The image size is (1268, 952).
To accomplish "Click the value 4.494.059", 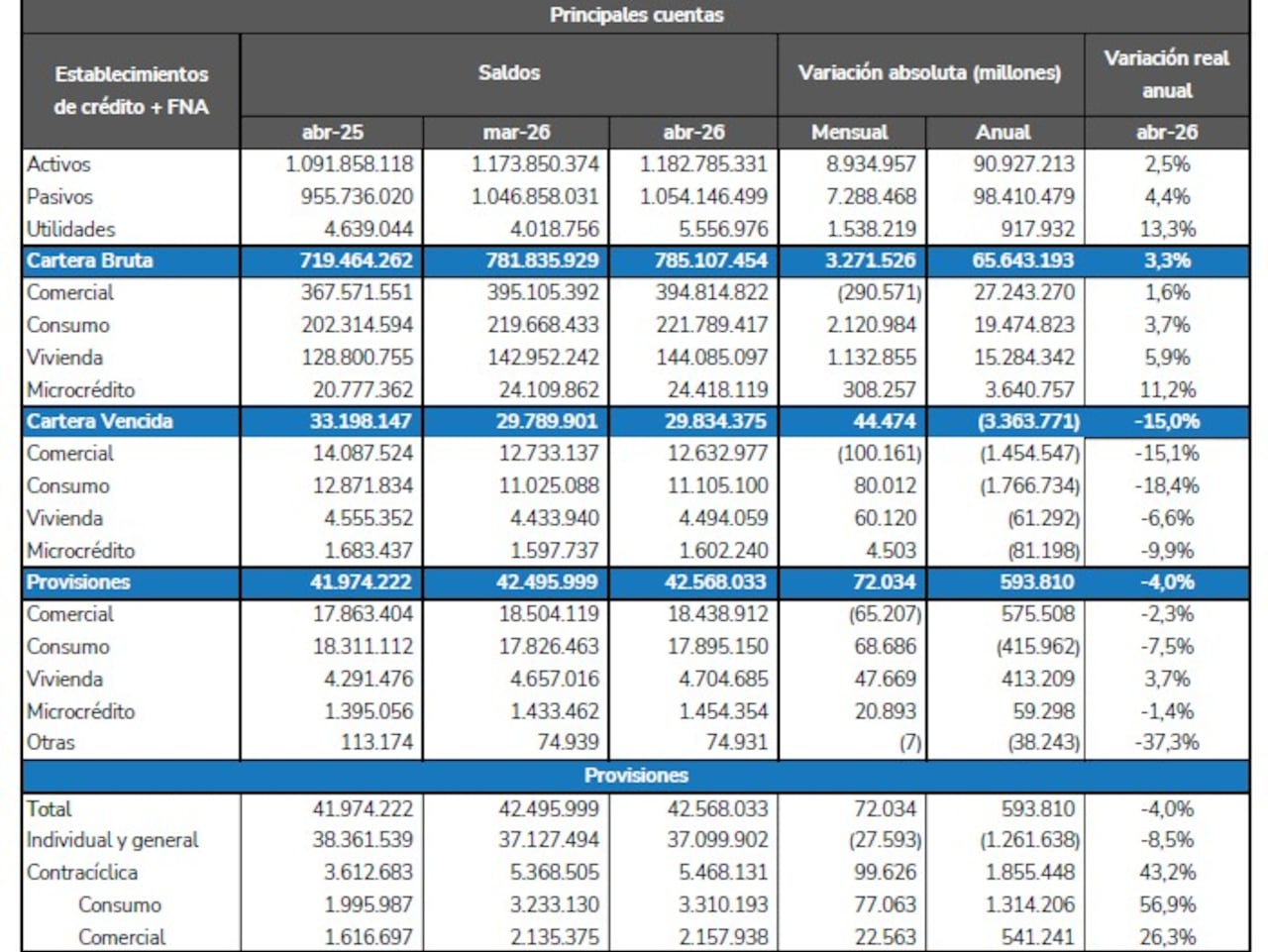I will coord(723,518).
